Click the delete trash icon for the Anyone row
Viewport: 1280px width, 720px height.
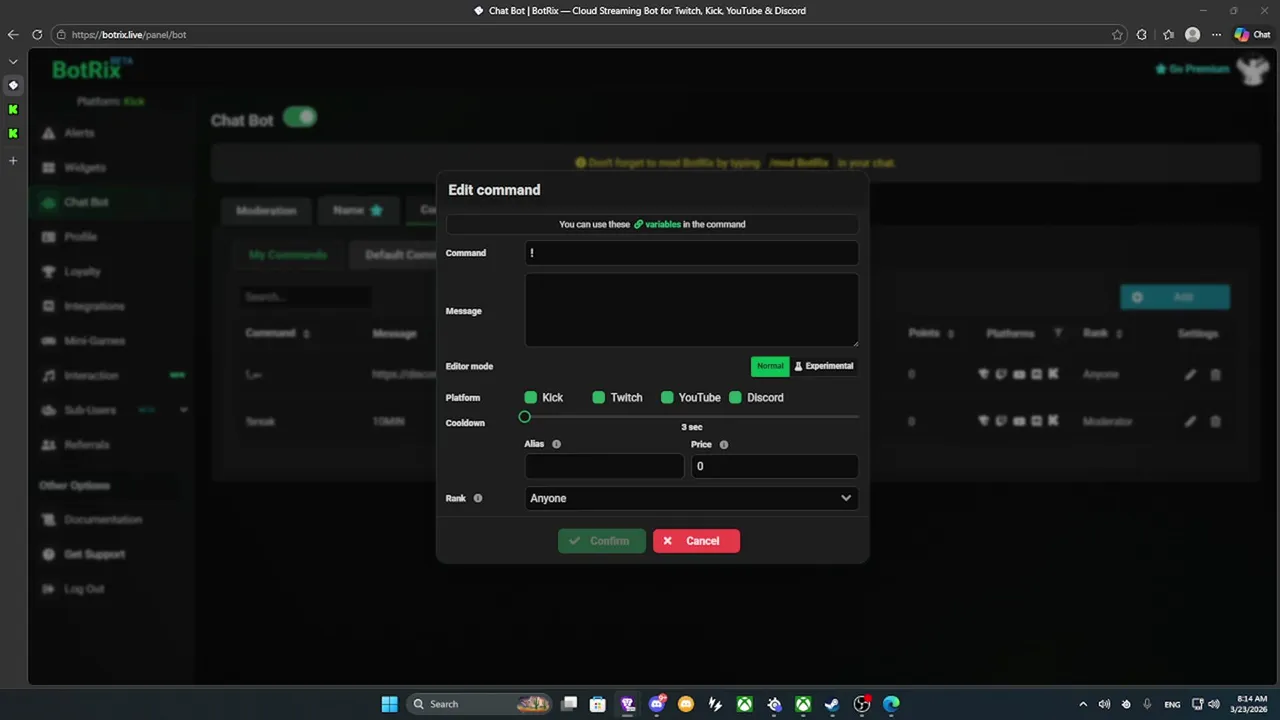[1216, 375]
